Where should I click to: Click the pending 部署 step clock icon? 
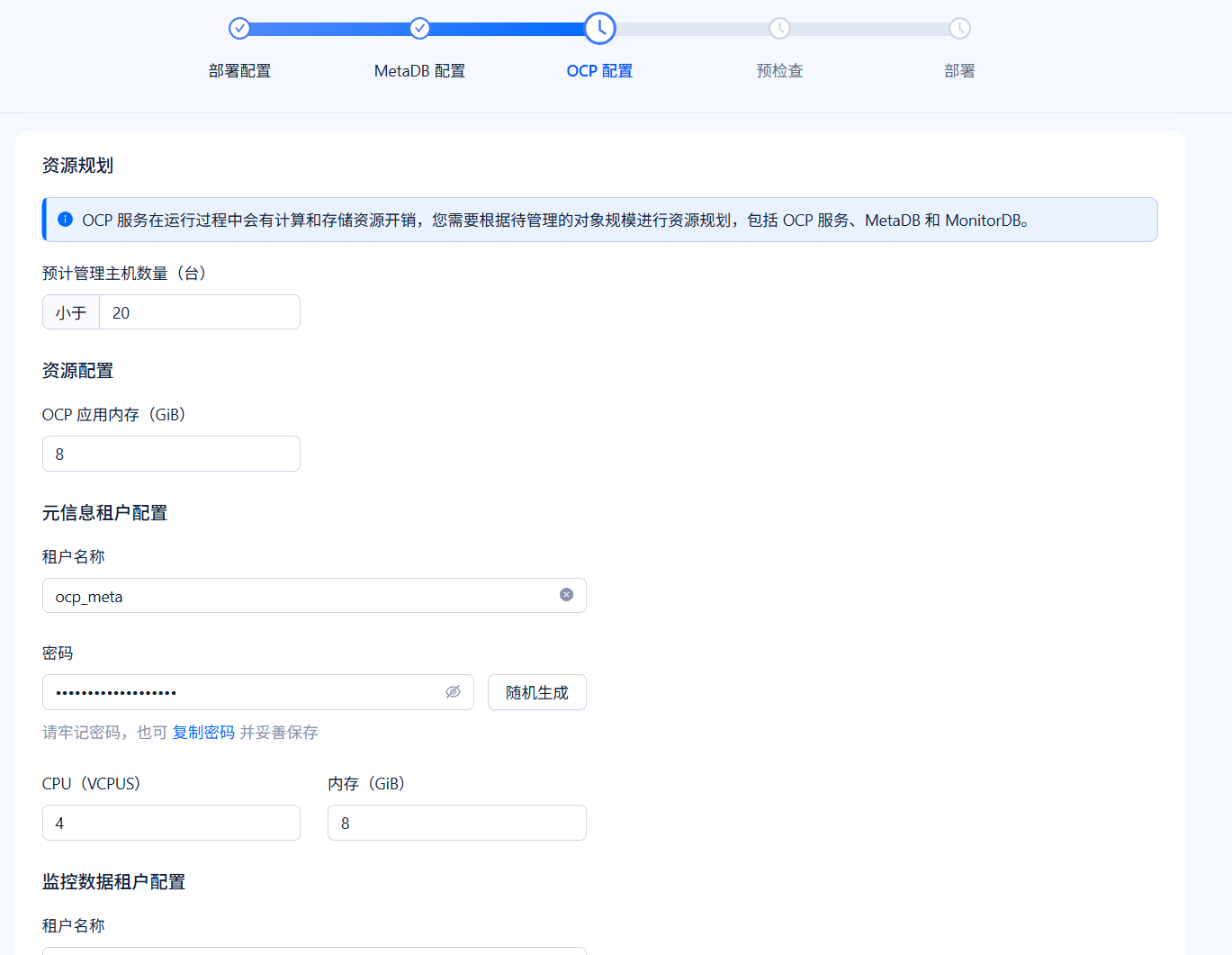[959, 29]
